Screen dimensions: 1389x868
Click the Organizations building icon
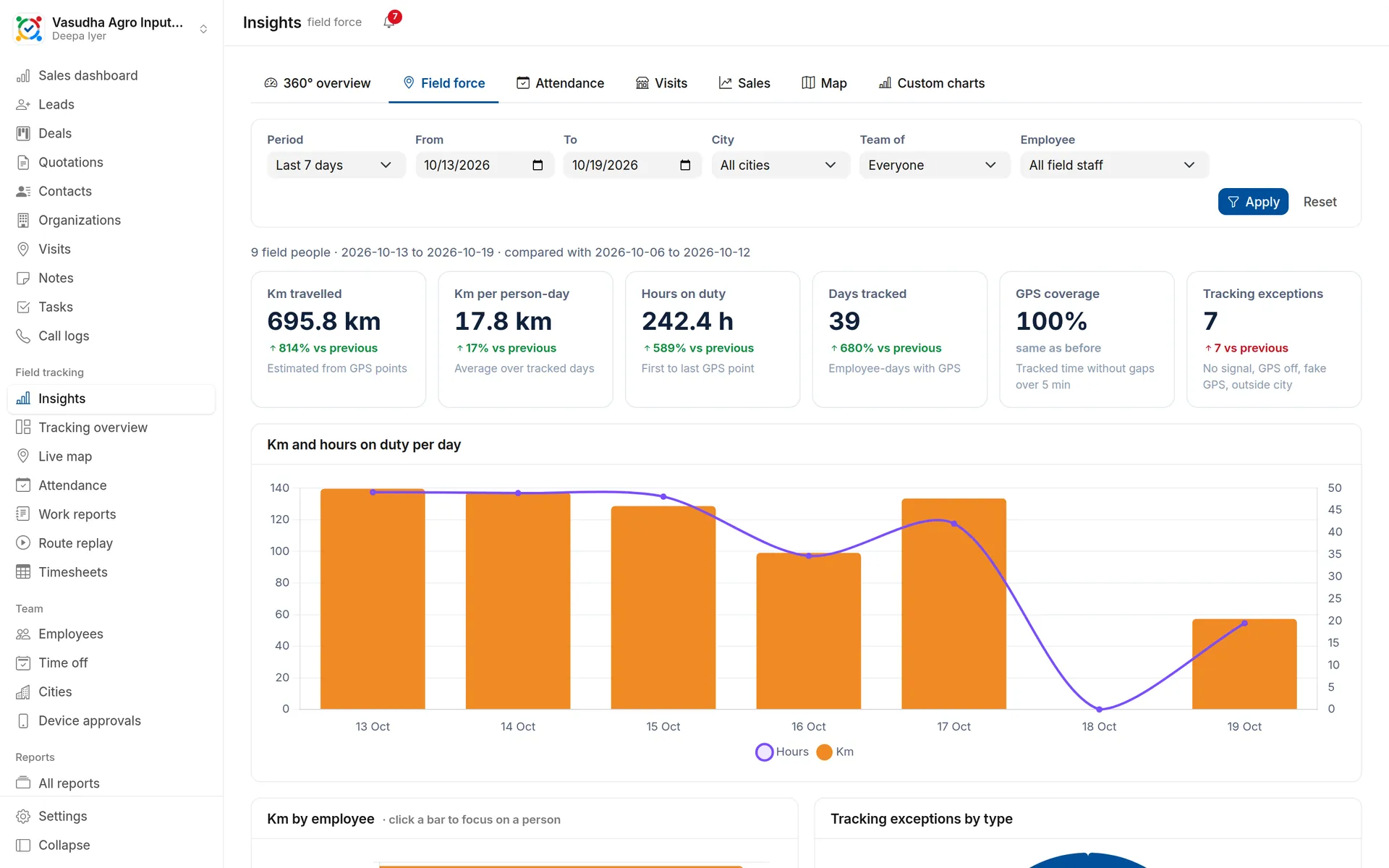[x=23, y=221]
